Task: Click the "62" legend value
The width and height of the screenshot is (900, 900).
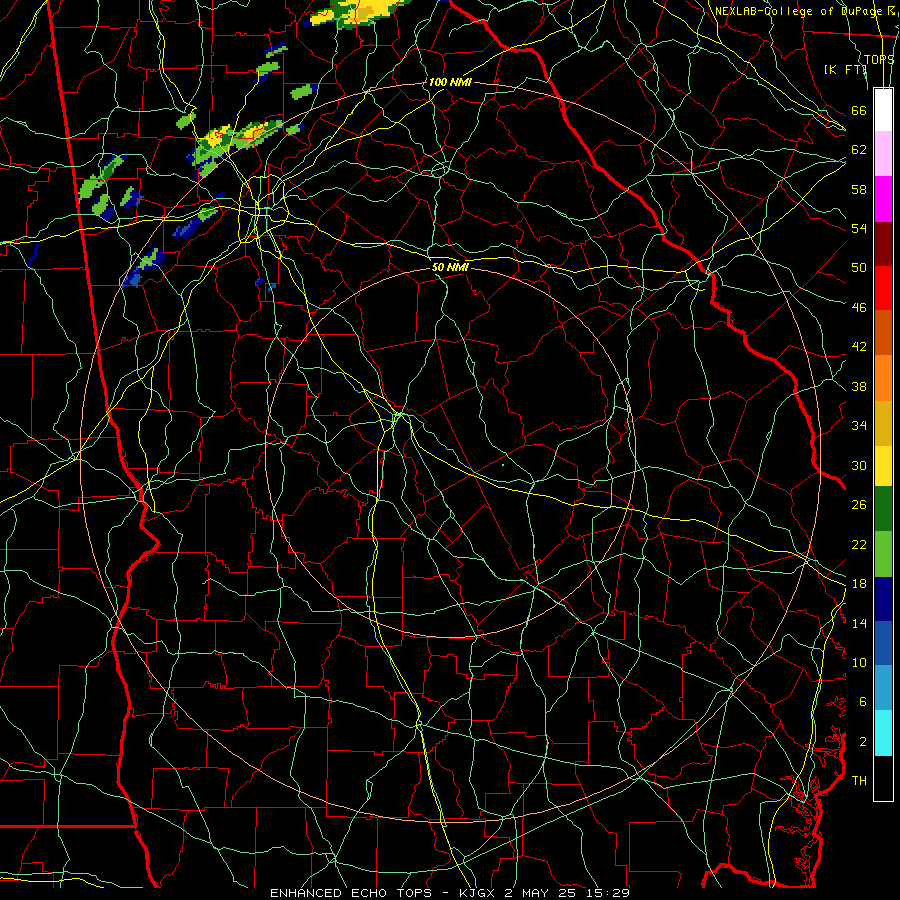Action: (859, 150)
